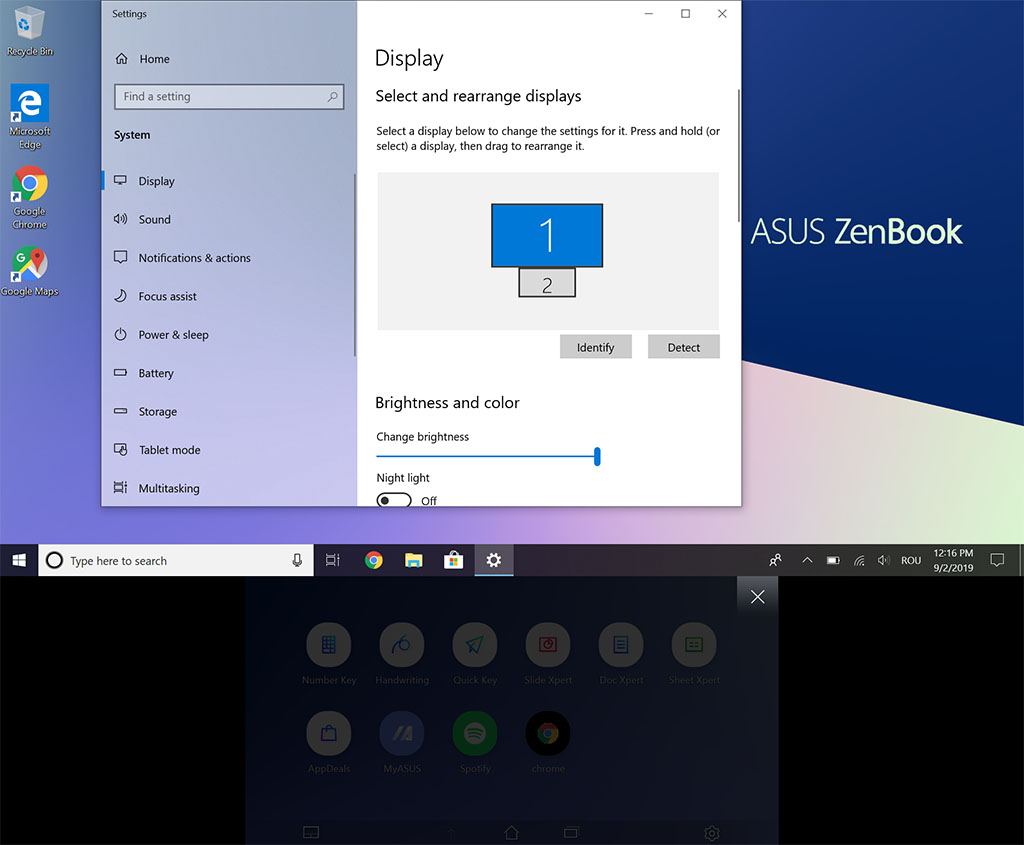This screenshot has height=845, width=1024.
Task: Launch Spotify on the ScreenPad
Action: (x=475, y=742)
